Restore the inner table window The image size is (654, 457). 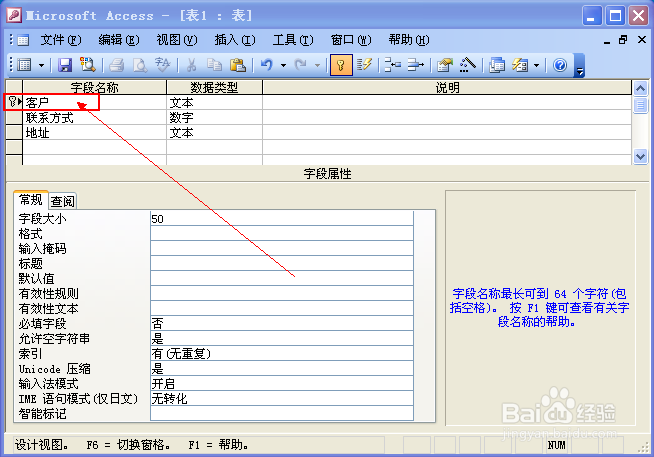[623, 40]
